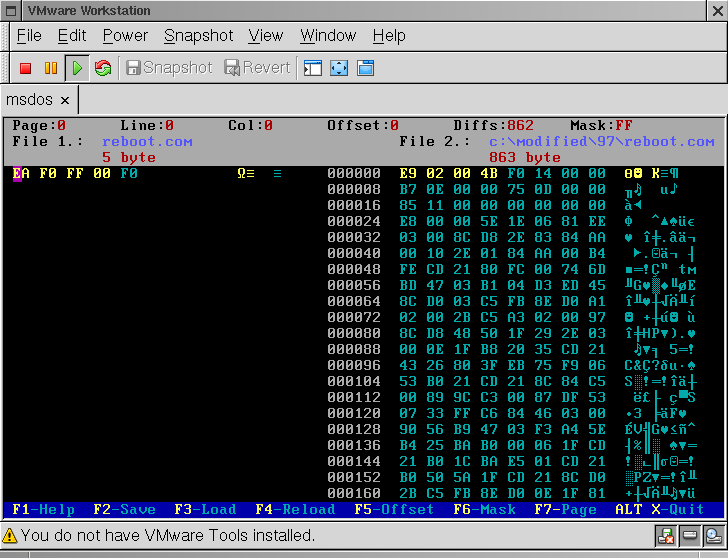Click F3-Load in the bottom bar

tap(205, 510)
